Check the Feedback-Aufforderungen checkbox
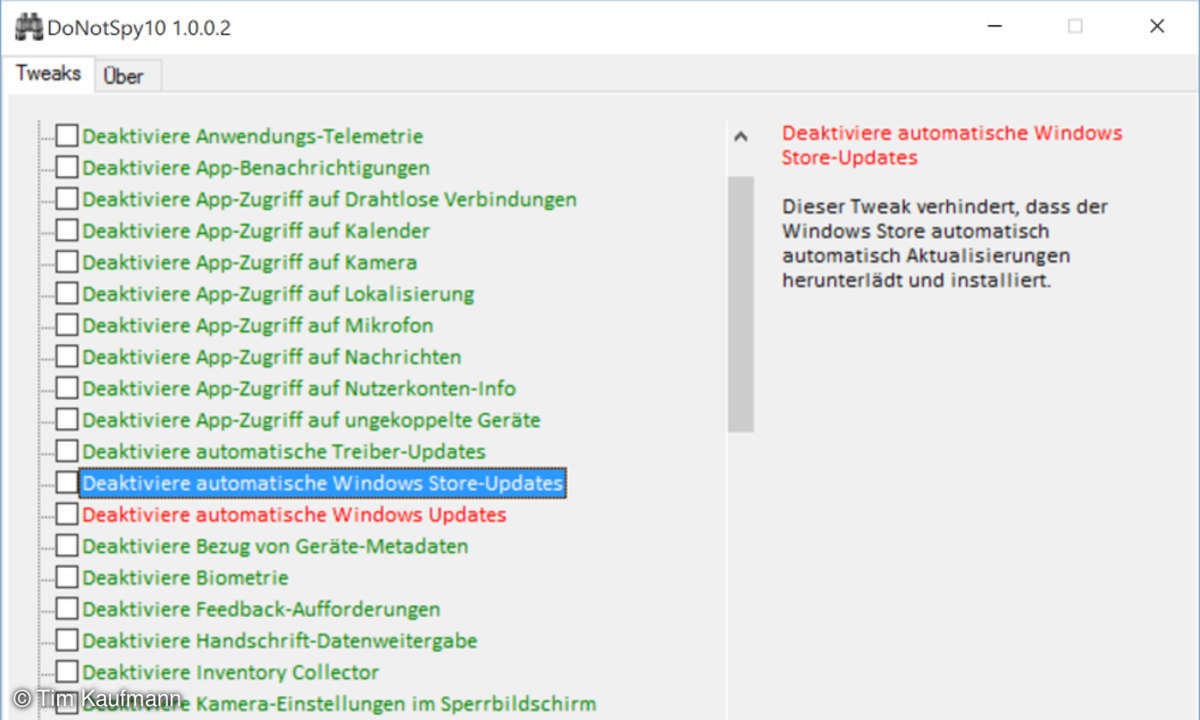 (x=66, y=609)
